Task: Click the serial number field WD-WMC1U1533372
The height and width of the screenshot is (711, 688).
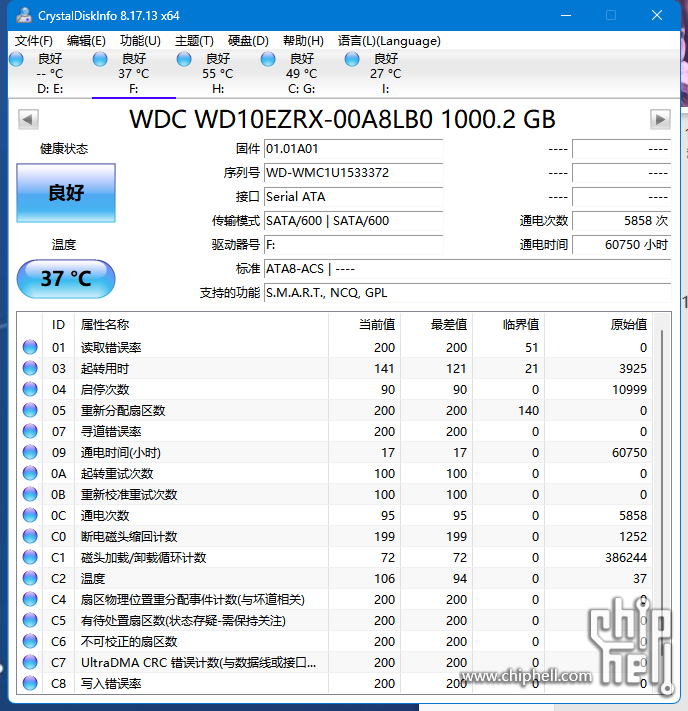Action: (x=354, y=173)
